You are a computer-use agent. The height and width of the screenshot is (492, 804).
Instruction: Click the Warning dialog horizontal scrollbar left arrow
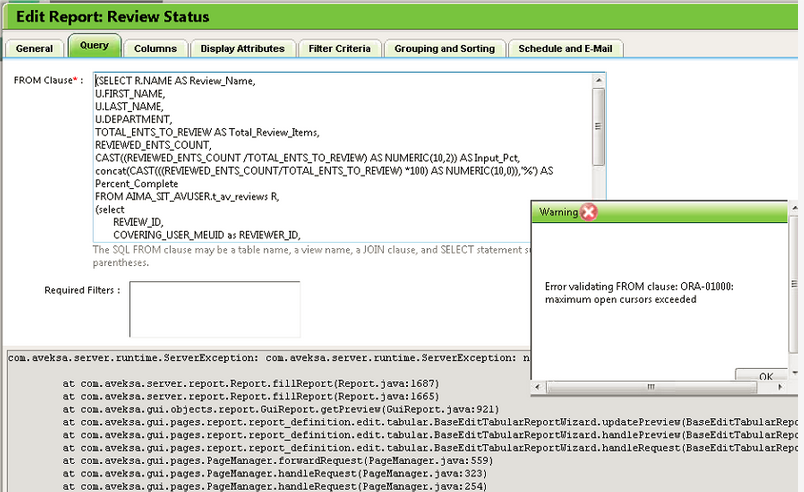click(538, 387)
